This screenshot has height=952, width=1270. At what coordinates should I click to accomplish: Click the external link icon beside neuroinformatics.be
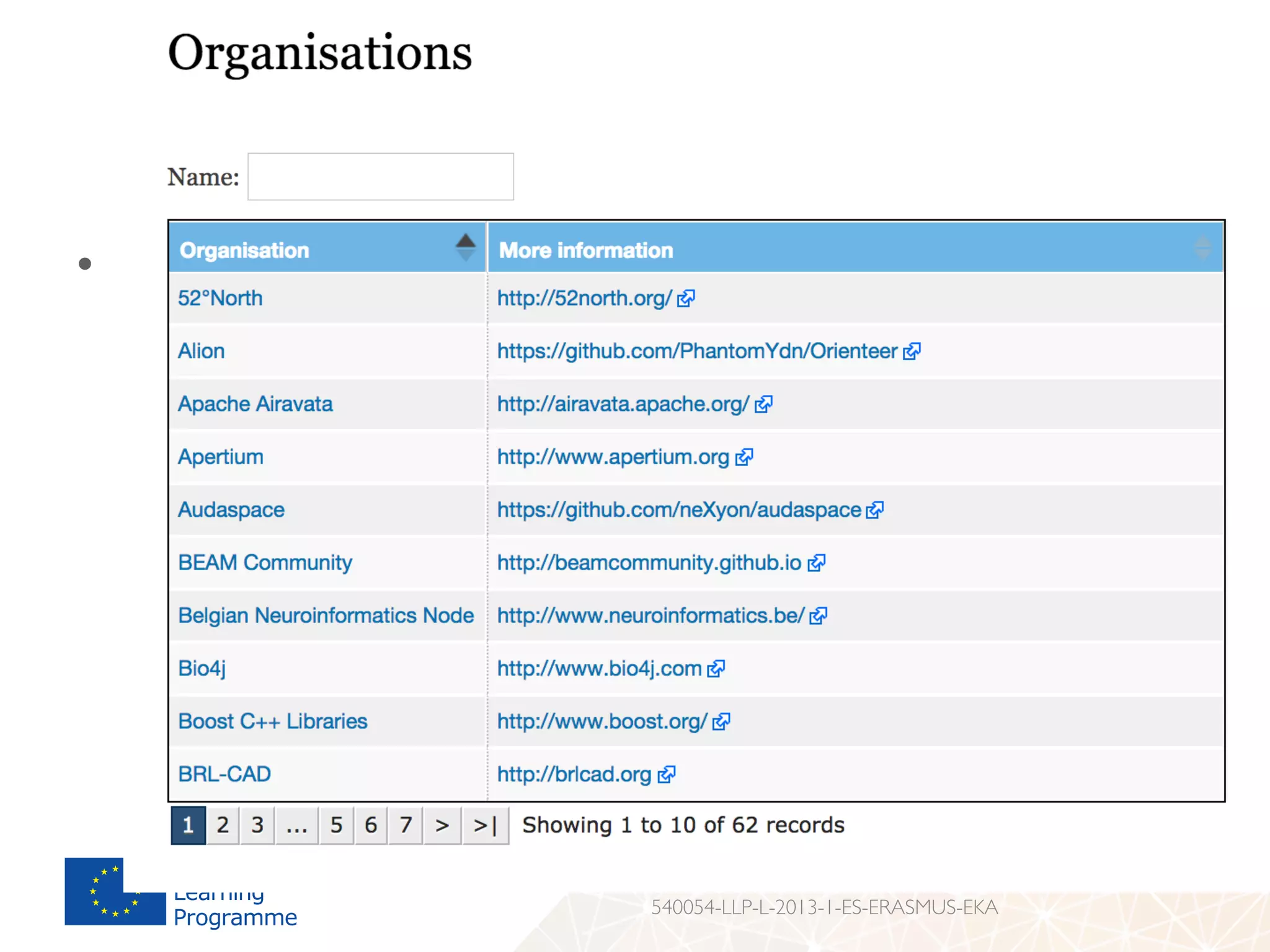pyautogui.click(x=819, y=616)
